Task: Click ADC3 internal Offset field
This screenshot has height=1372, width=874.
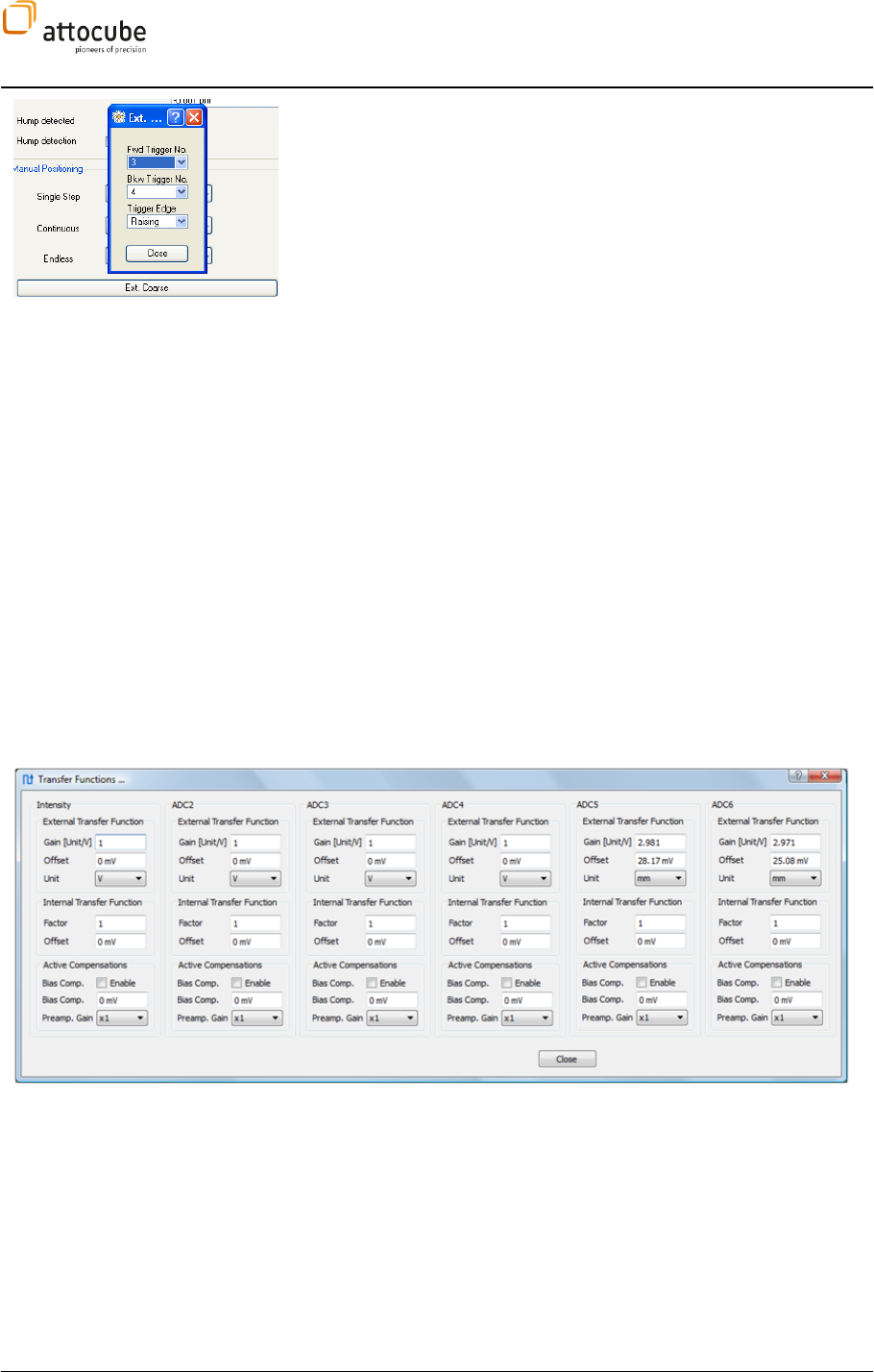Action: pos(390,942)
